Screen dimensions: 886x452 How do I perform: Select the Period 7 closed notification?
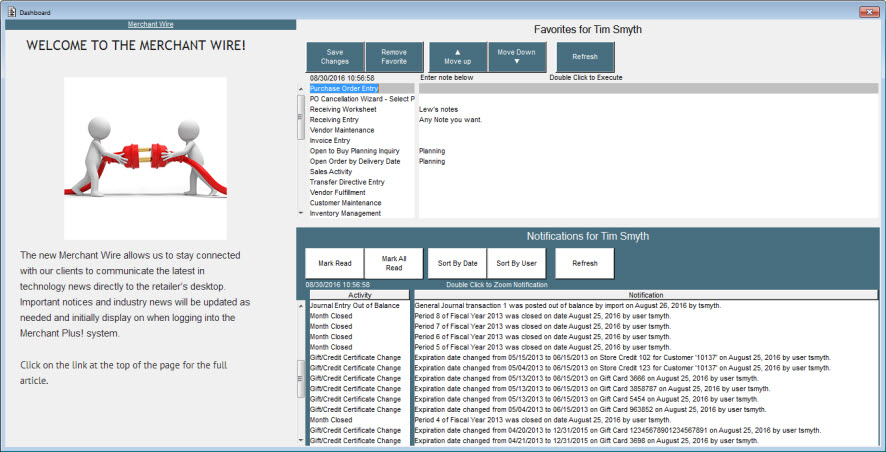pyautogui.click(x=543, y=327)
